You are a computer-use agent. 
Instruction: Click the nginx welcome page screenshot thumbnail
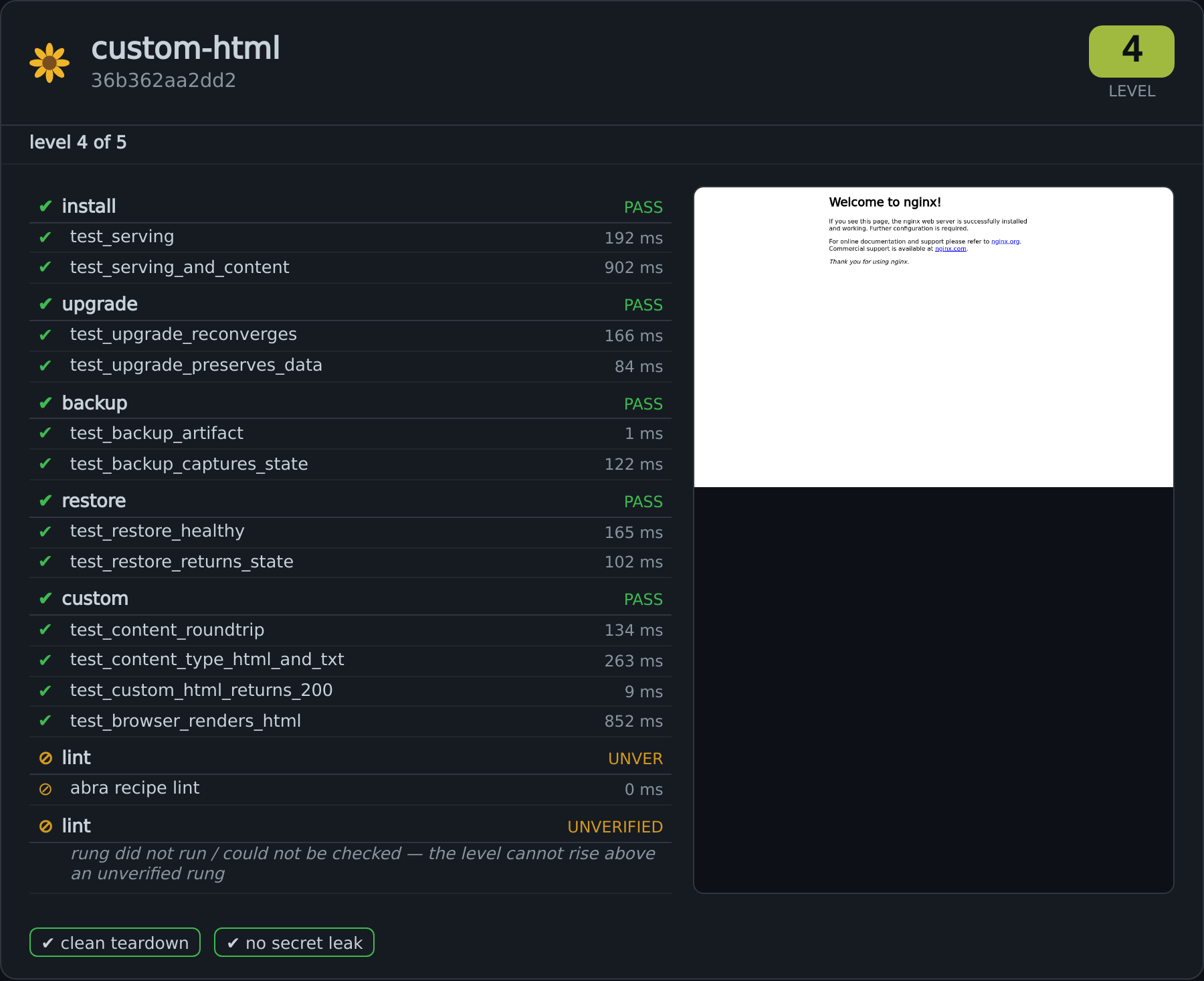pyautogui.click(x=934, y=337)
